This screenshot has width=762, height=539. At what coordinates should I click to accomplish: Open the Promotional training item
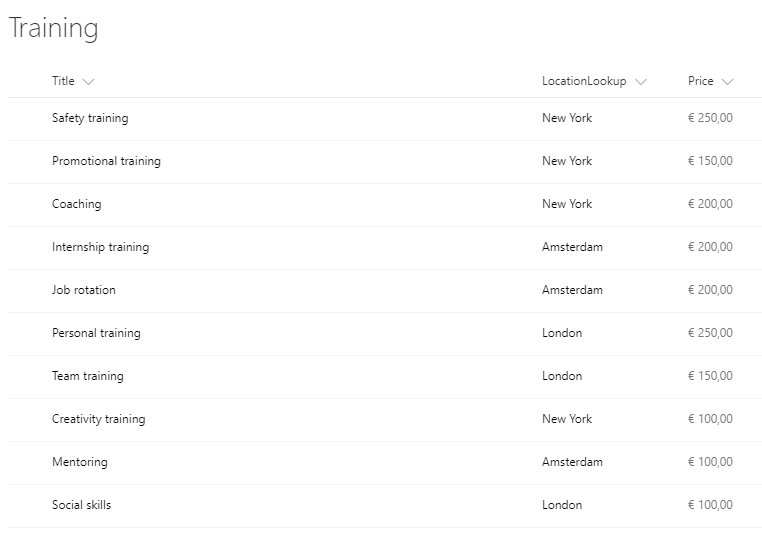pos(106,161)
